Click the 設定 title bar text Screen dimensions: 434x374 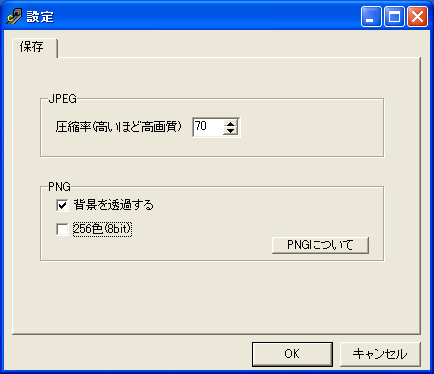(40, 17)
